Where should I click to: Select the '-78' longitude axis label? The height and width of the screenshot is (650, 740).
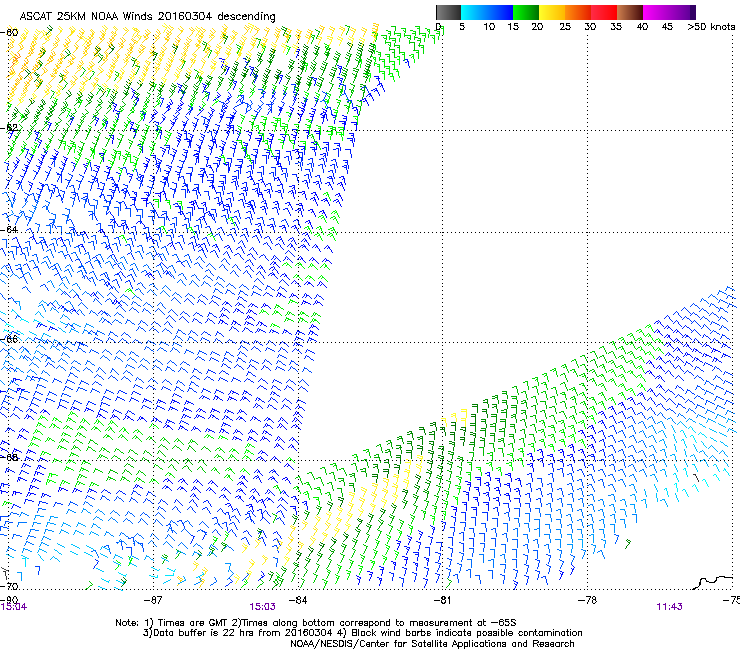pos(587,600)
